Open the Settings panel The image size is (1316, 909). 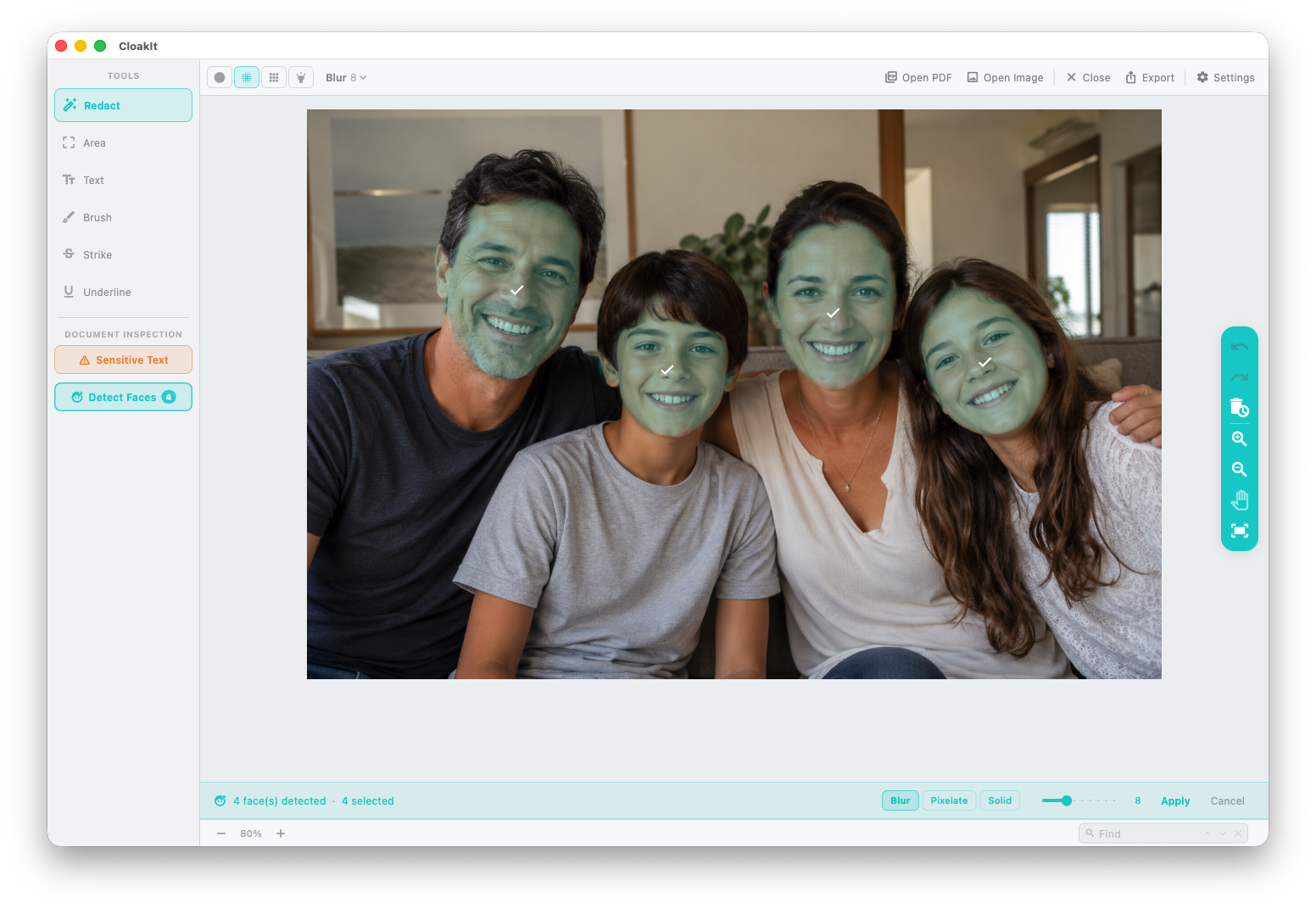pyautogui.click(x=1225, y=77)
